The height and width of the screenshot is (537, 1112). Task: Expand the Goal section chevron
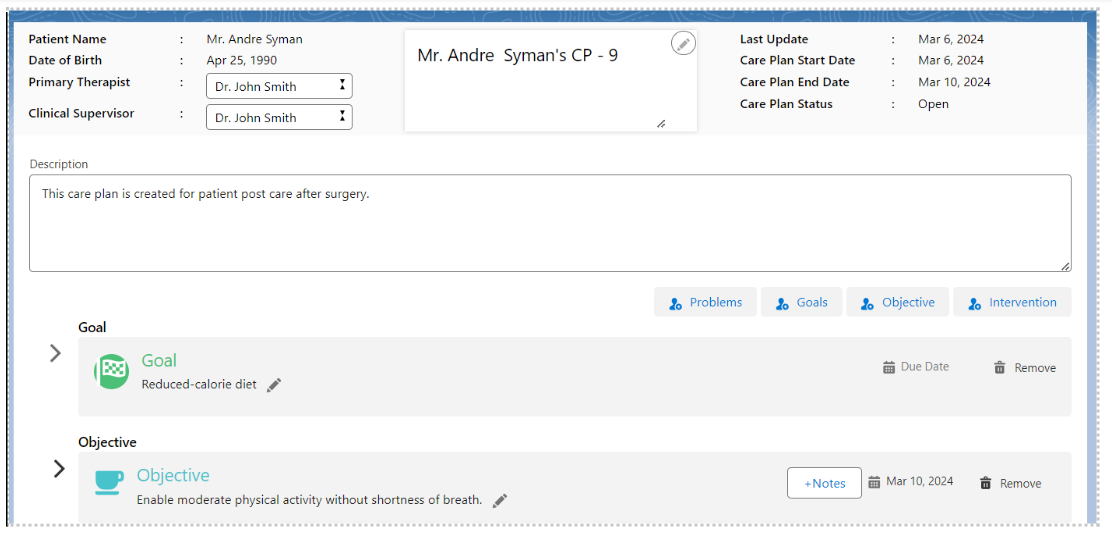tap(56, 353)
